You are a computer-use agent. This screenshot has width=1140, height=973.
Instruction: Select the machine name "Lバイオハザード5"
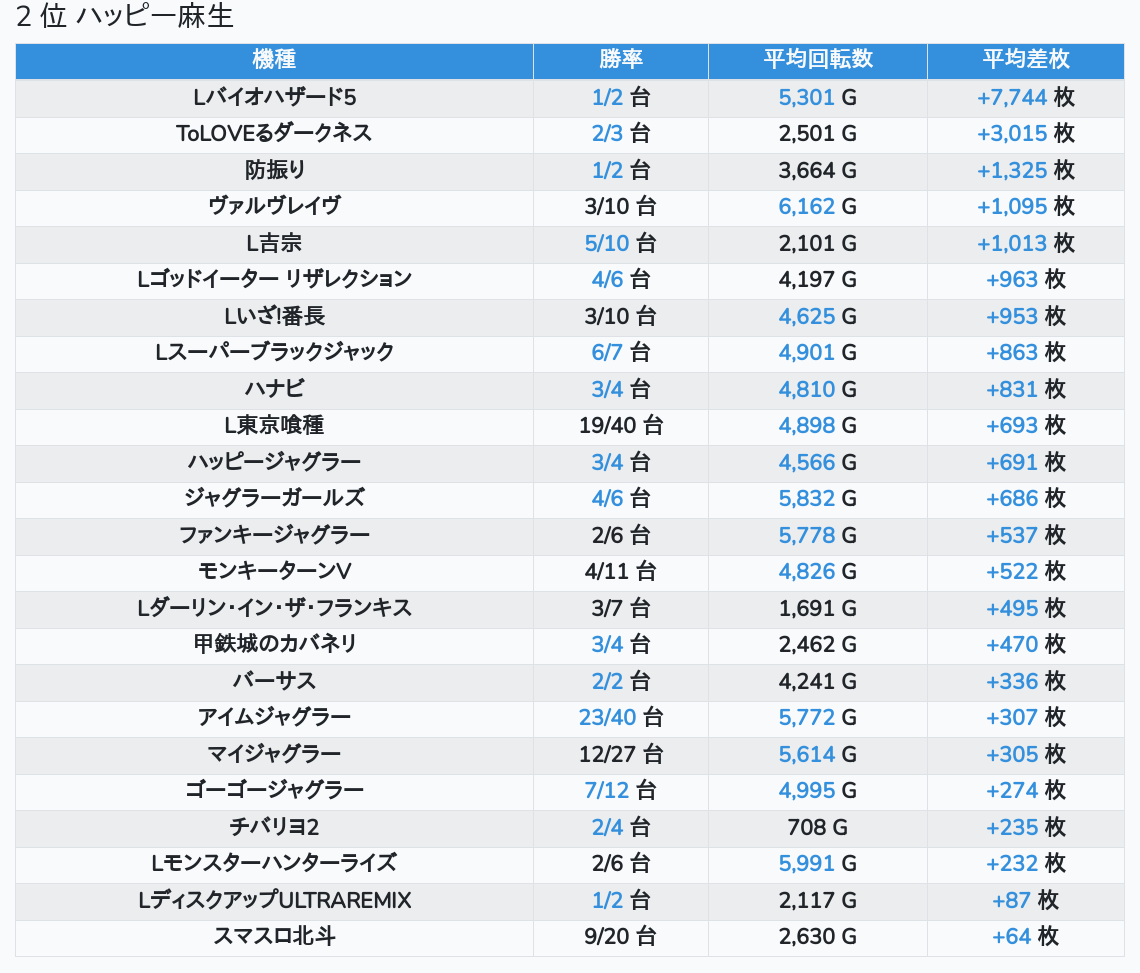[x=274, y=97]
